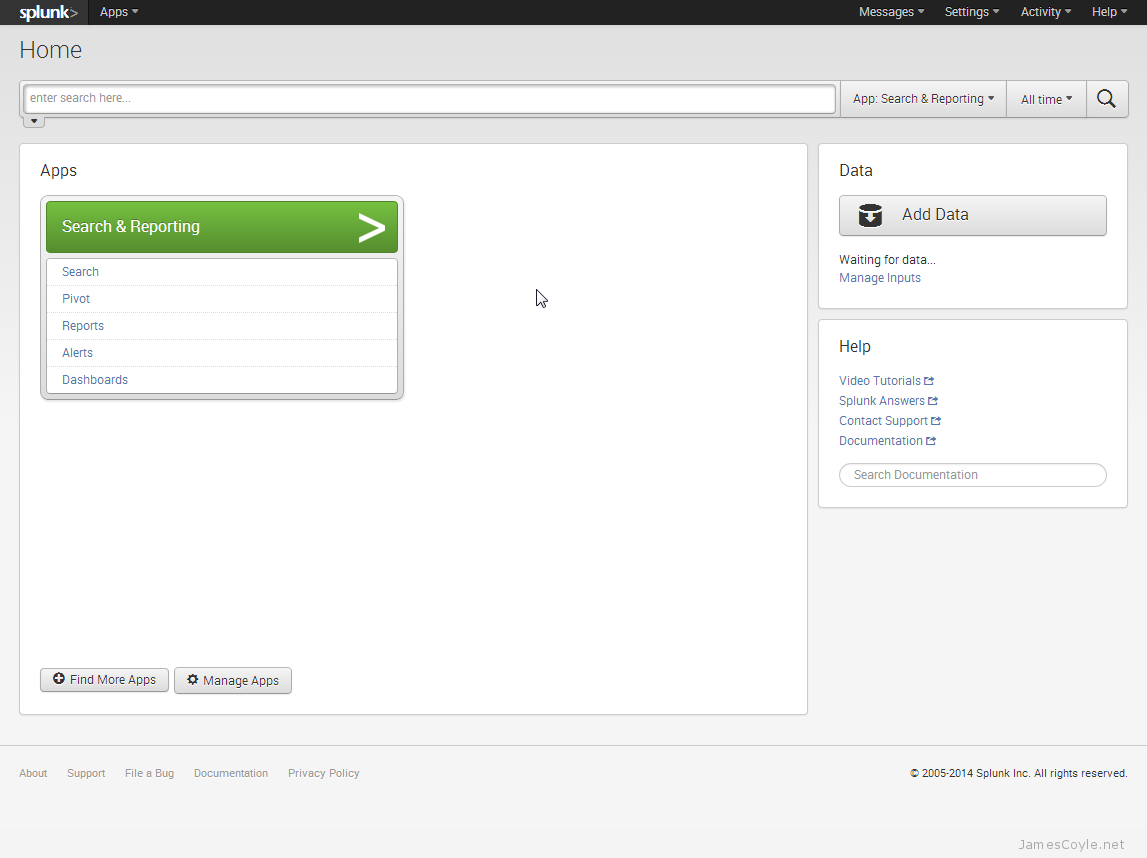Launch the Search & Reporting app

coord(222,227)
